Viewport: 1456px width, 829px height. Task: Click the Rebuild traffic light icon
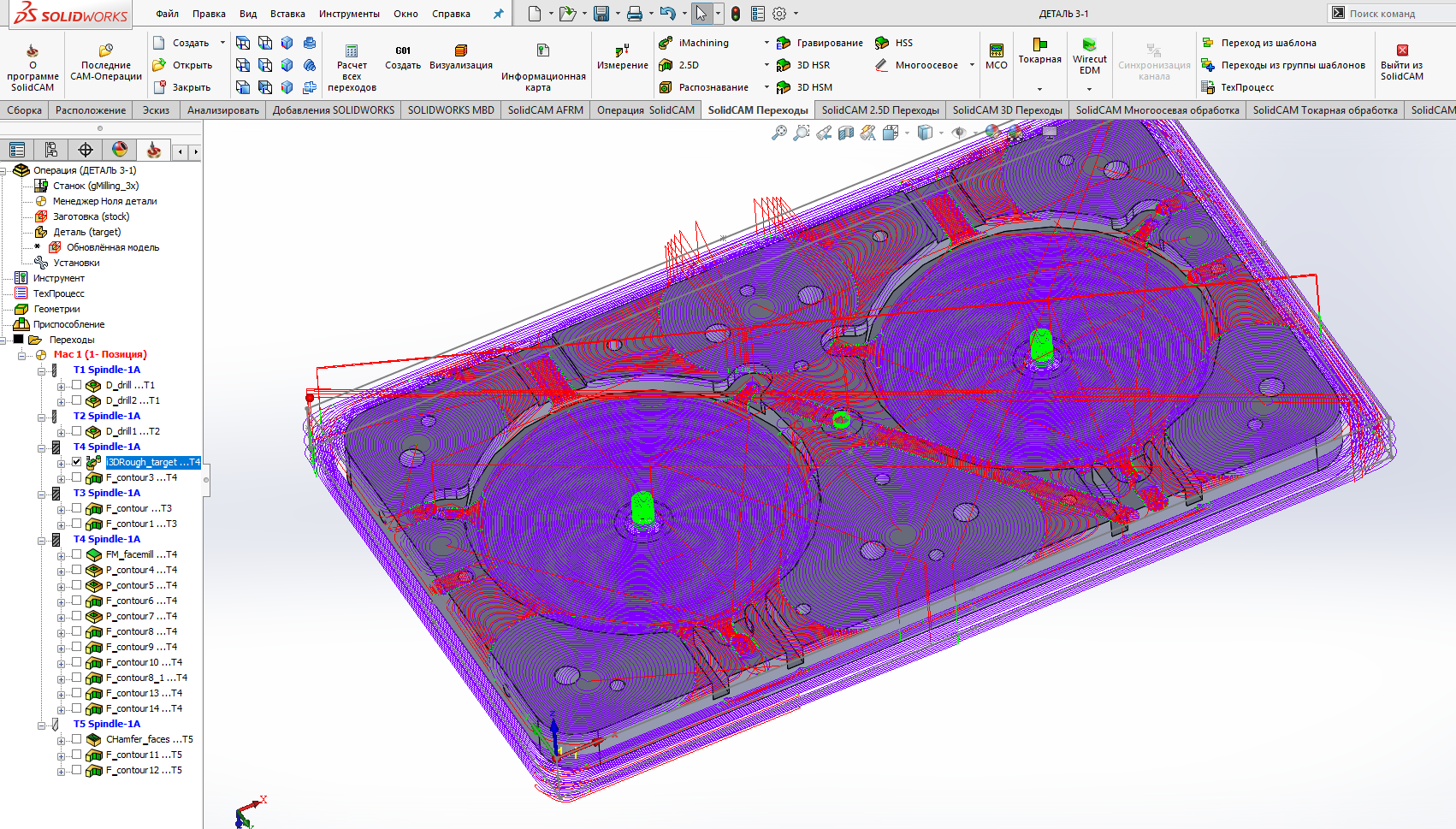pyautogui.click(x=736, y=14)
